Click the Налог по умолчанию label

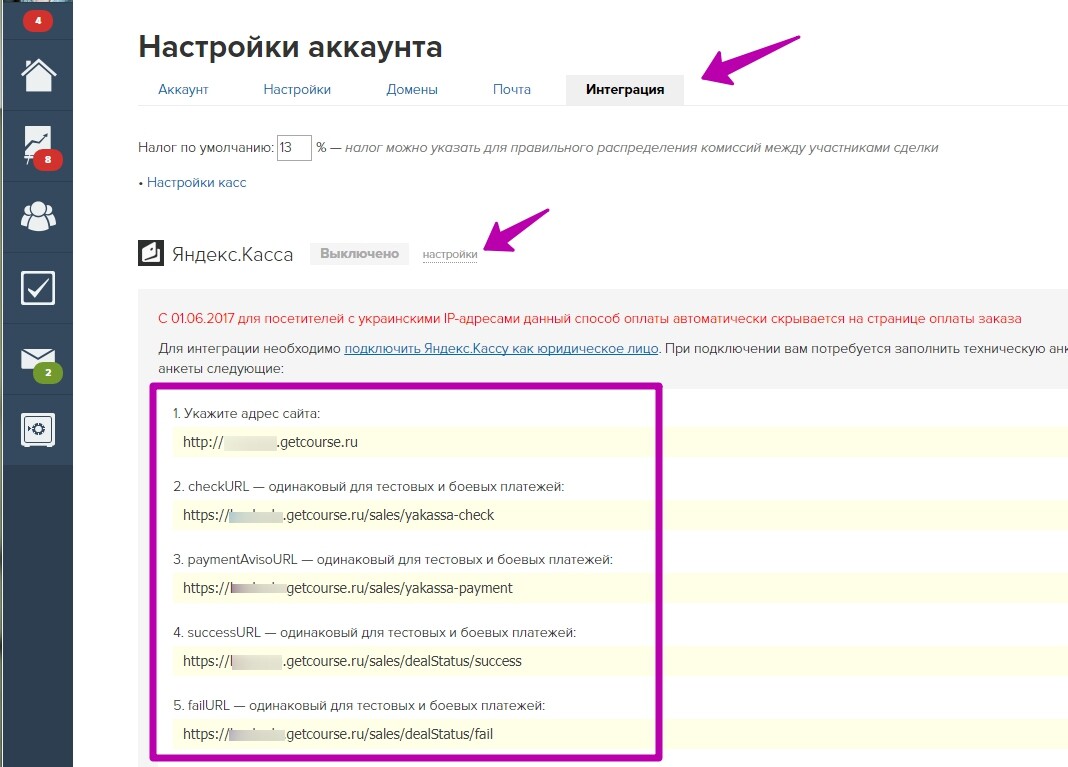point(206,148)
